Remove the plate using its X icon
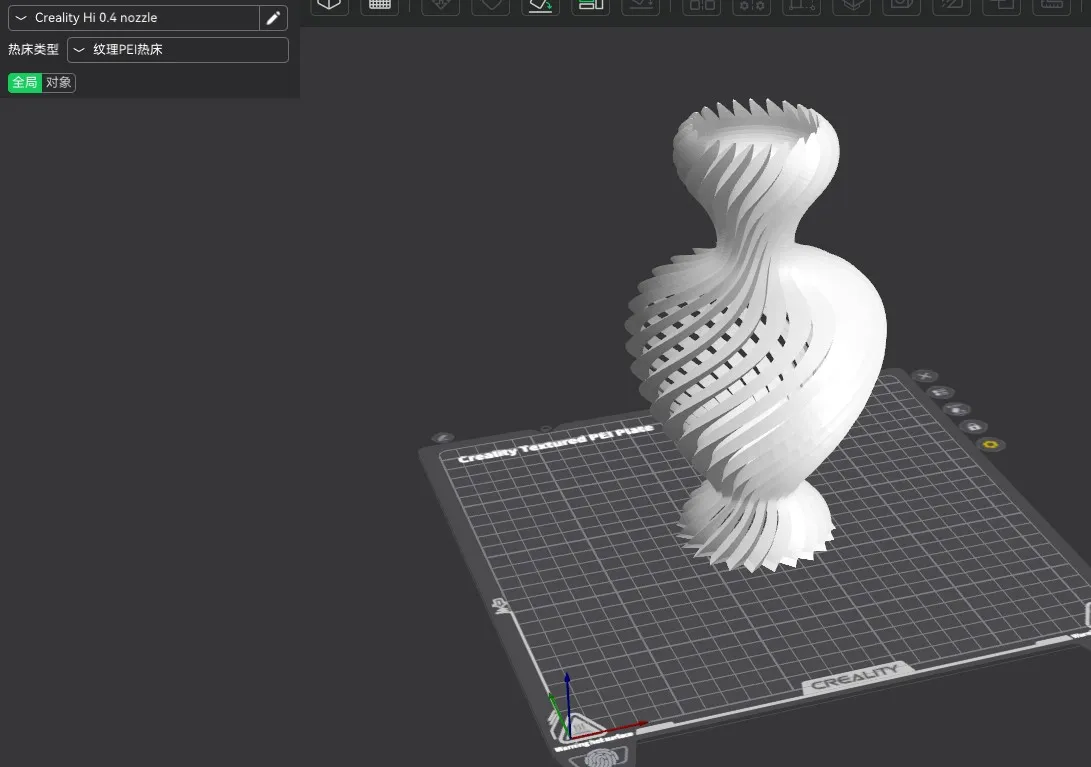The width and height of the screenshot is (1091, 767). pos(925,376)
